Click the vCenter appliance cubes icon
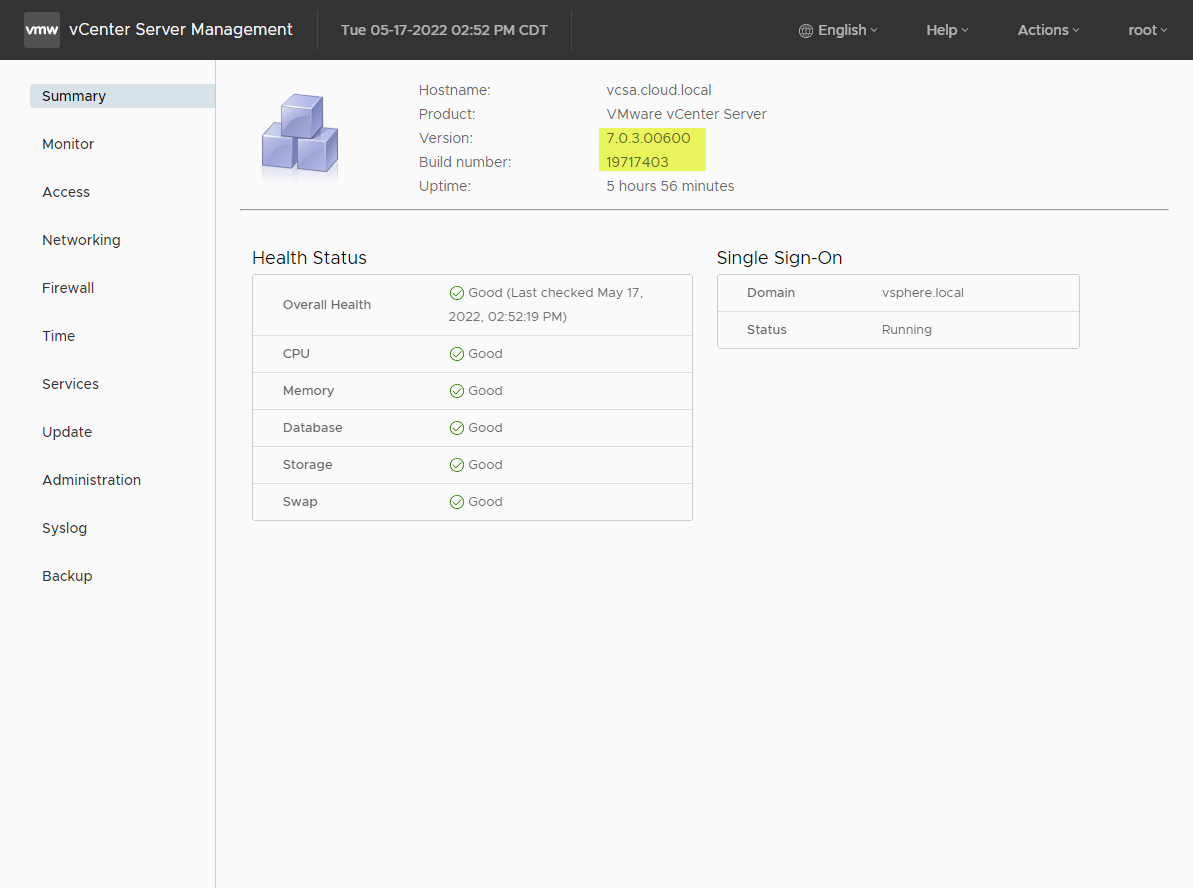The image size is (1193, 888). (x=299, y=137)
